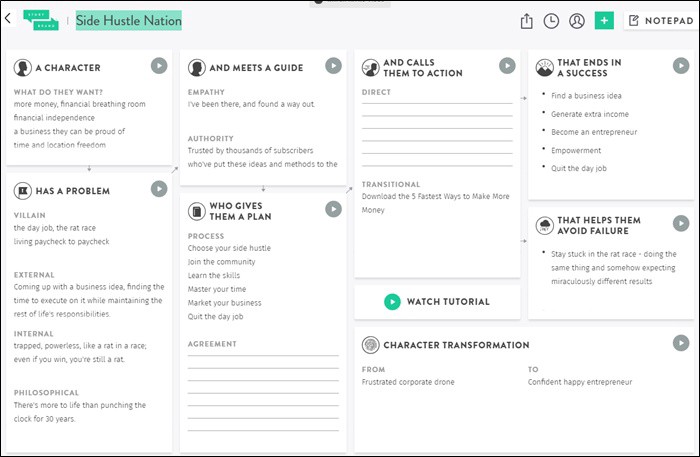Play the That Ends in a Success video
This screenshot has height=457, width=700.
tap(681, 66)
